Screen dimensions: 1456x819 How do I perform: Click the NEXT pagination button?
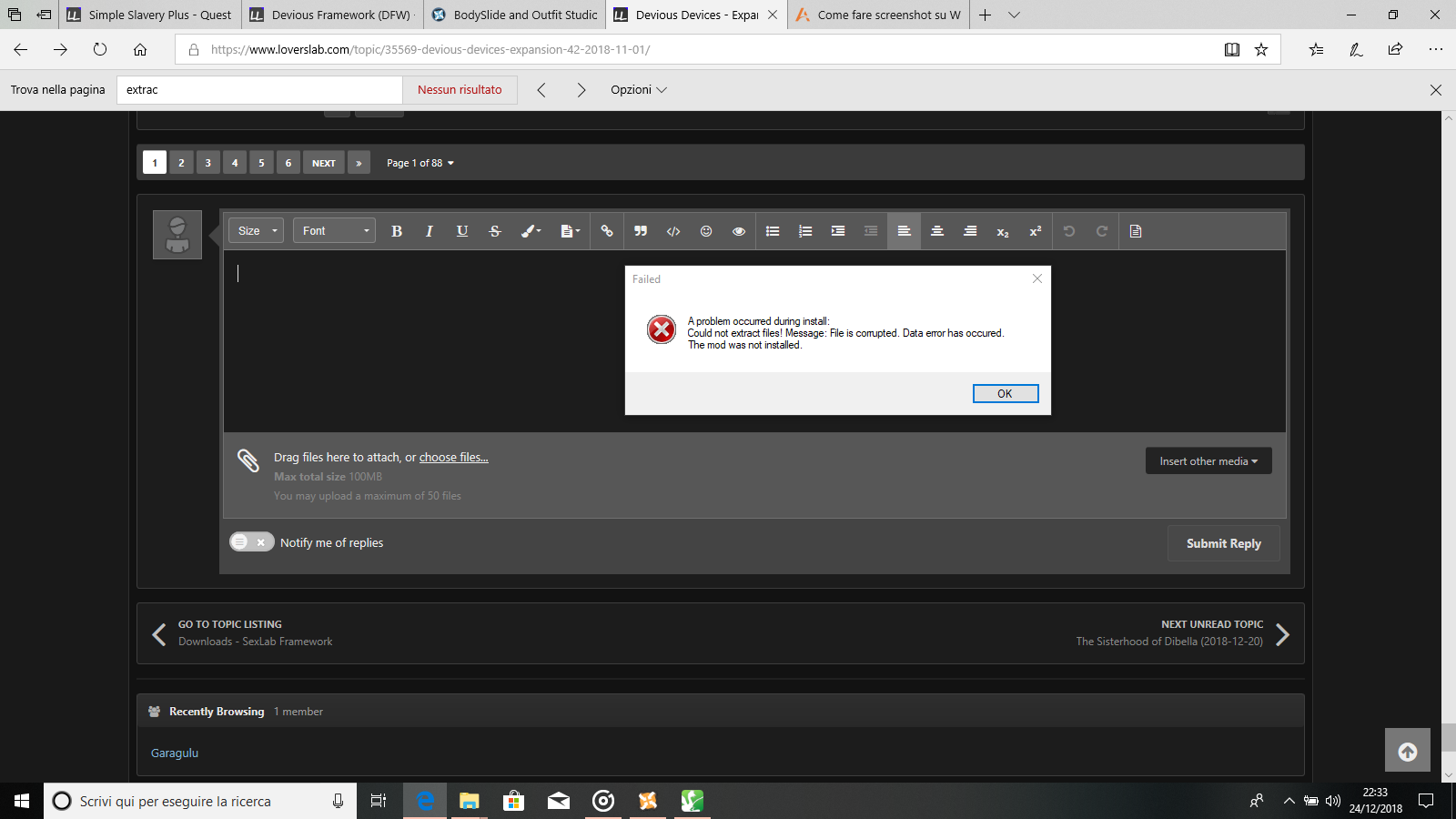(x=324, y=163)
